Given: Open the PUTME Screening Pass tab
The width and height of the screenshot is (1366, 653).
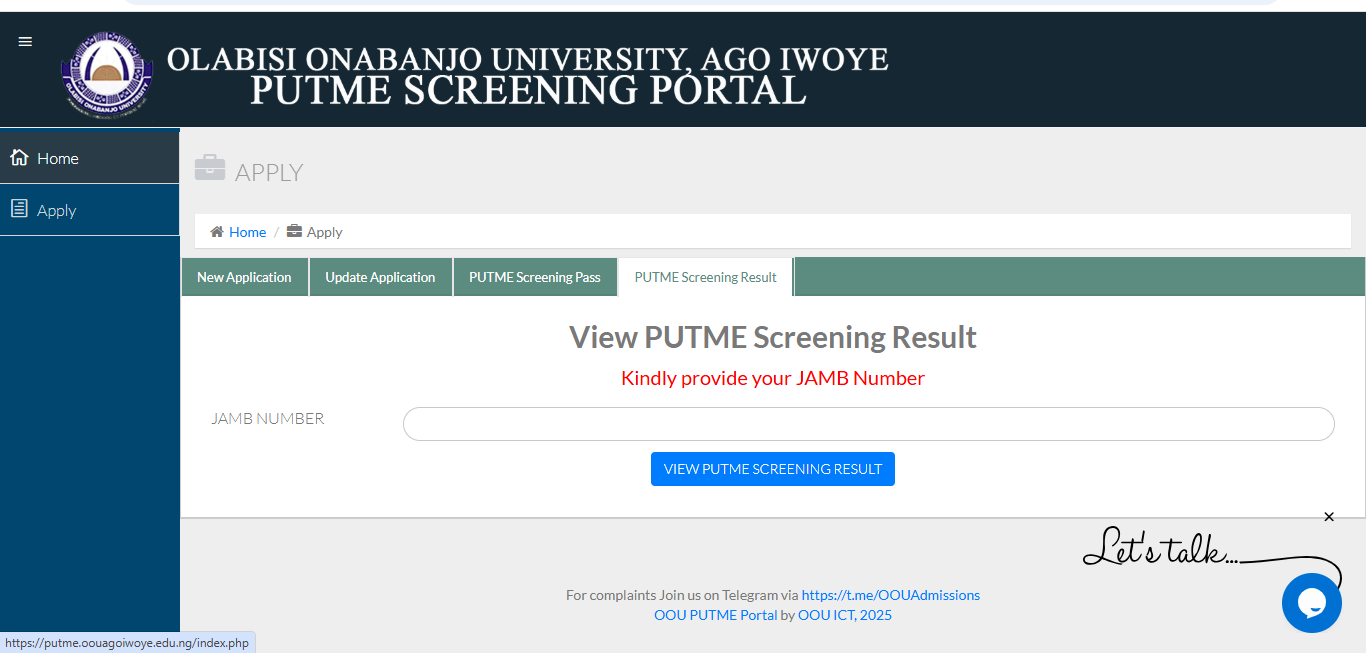Looking at the screenshot, I should pyautogui.click(x=535, y=276).
